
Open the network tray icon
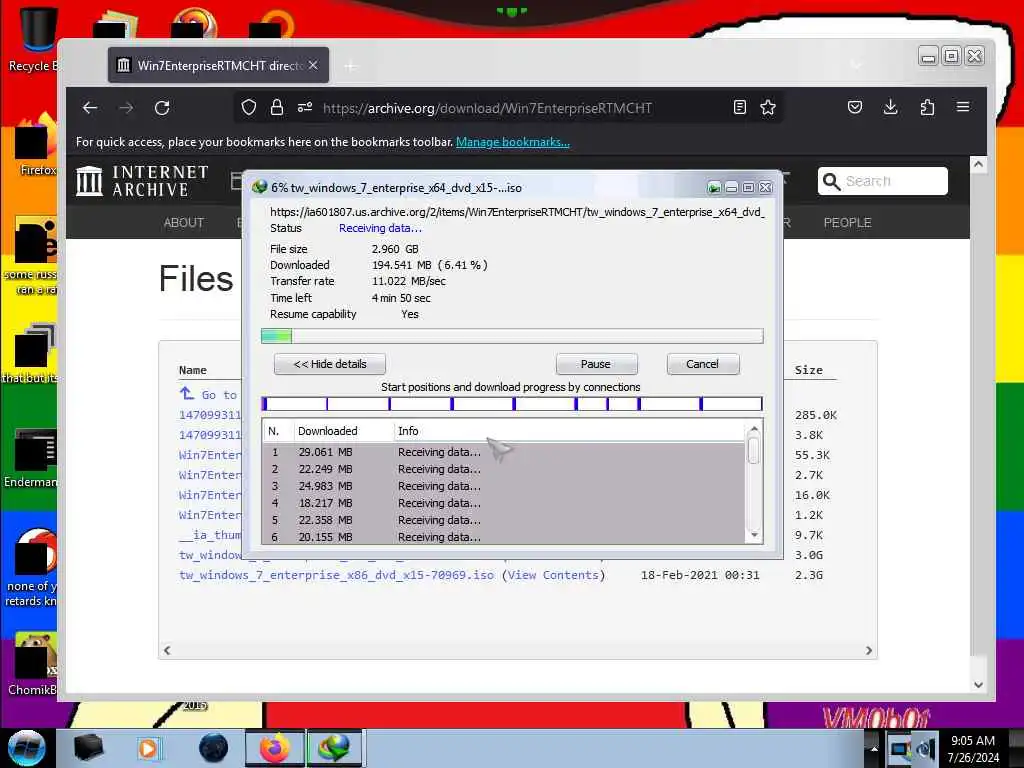(900, 748)
